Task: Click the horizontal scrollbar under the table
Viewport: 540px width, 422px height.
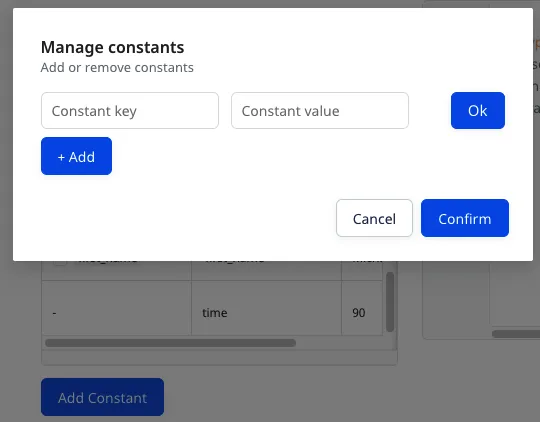Action: 170,343
